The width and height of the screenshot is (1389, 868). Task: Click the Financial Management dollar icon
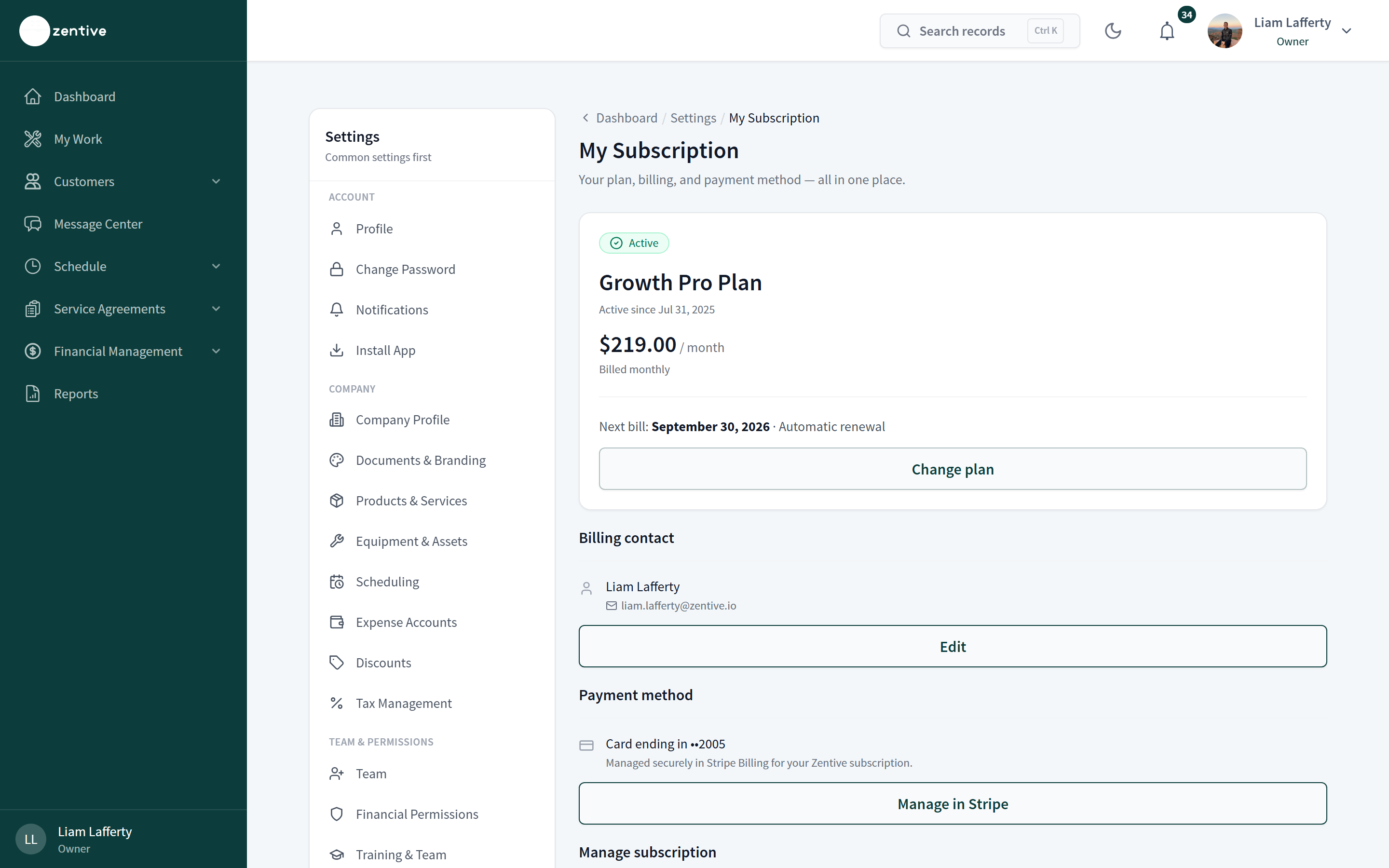(x=33, y=352)
